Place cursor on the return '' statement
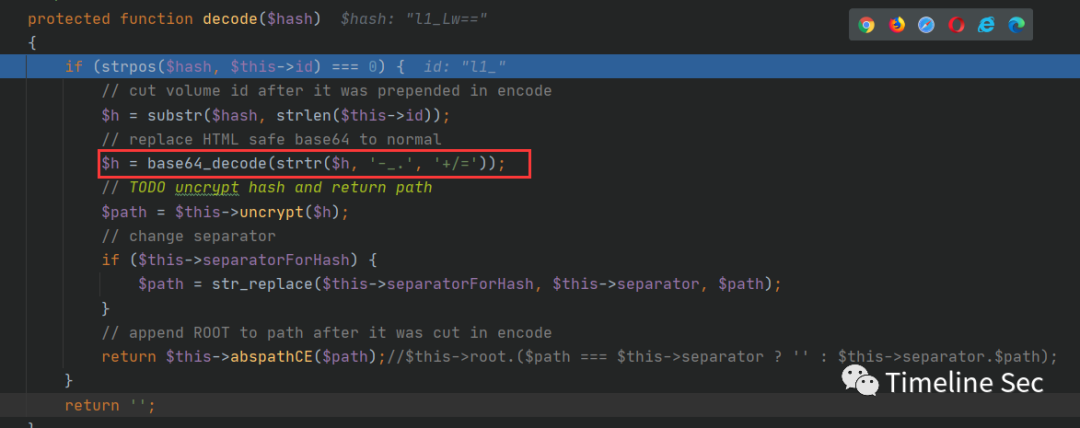The image size is (1080, 428). point(110,405)
